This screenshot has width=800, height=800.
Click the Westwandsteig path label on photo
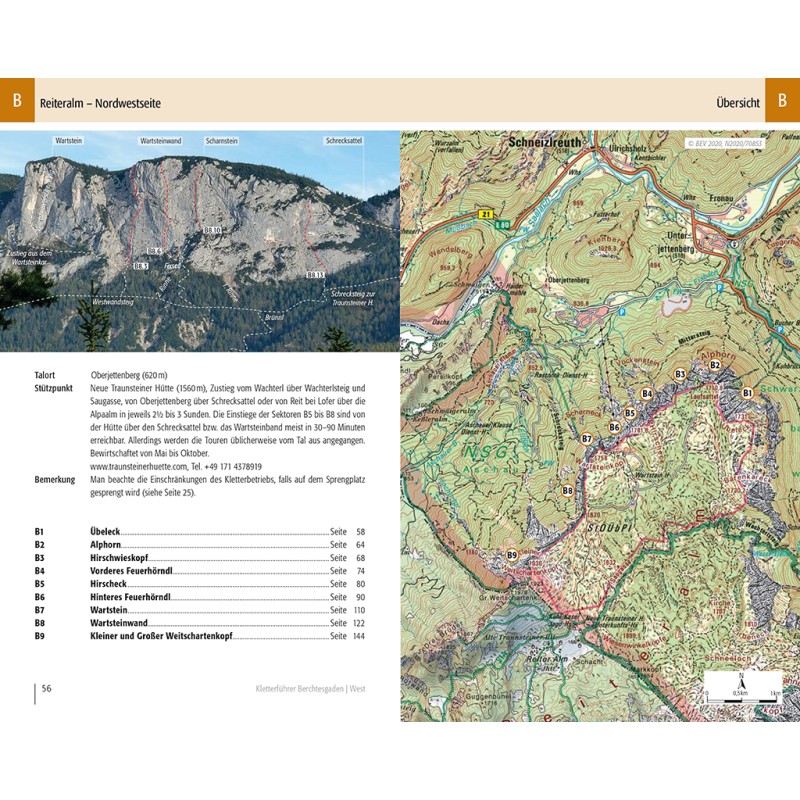tap(113, 302)
